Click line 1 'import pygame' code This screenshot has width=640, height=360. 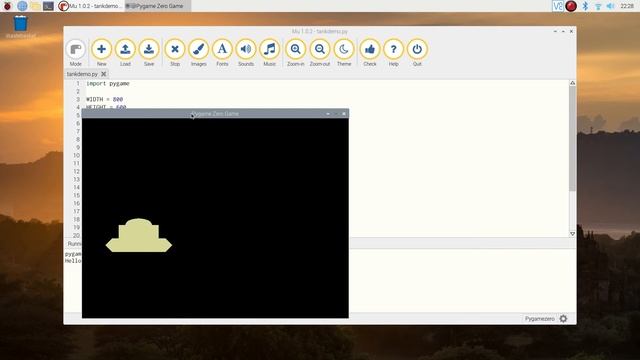(108, 83)
